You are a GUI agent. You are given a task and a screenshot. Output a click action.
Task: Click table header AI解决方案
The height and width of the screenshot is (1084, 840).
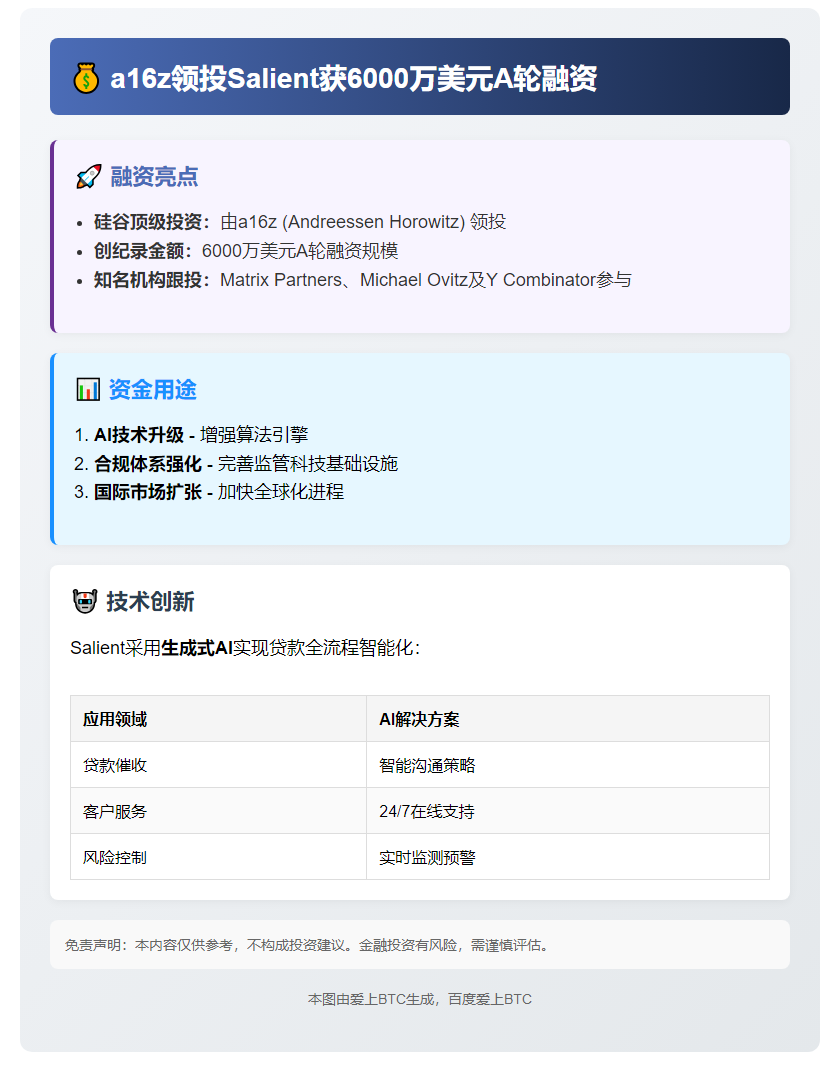click(x=568, y=719)
